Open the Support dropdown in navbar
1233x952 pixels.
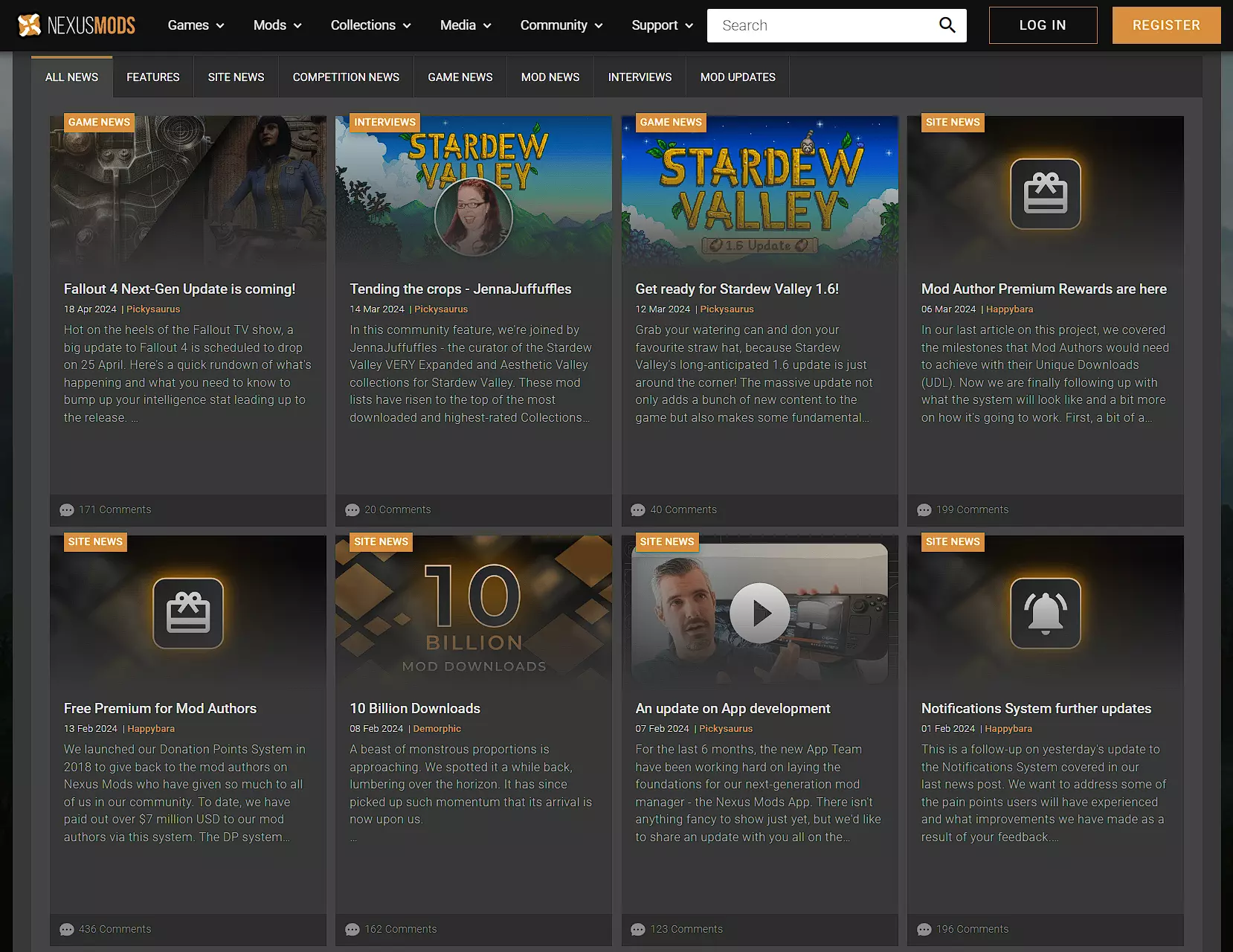pos(662,25)
